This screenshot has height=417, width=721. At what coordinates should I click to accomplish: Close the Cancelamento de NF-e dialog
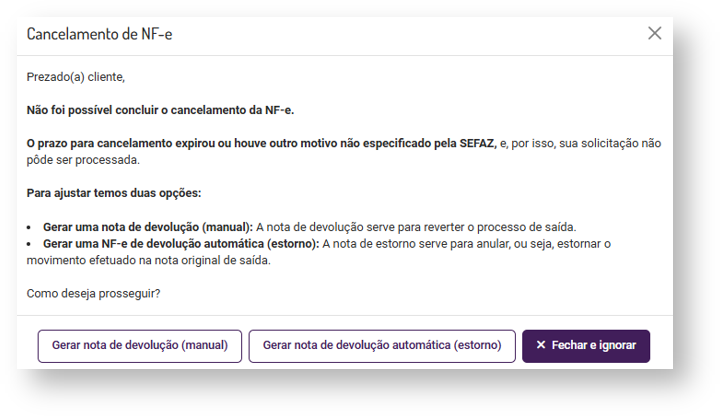(655, 33)
